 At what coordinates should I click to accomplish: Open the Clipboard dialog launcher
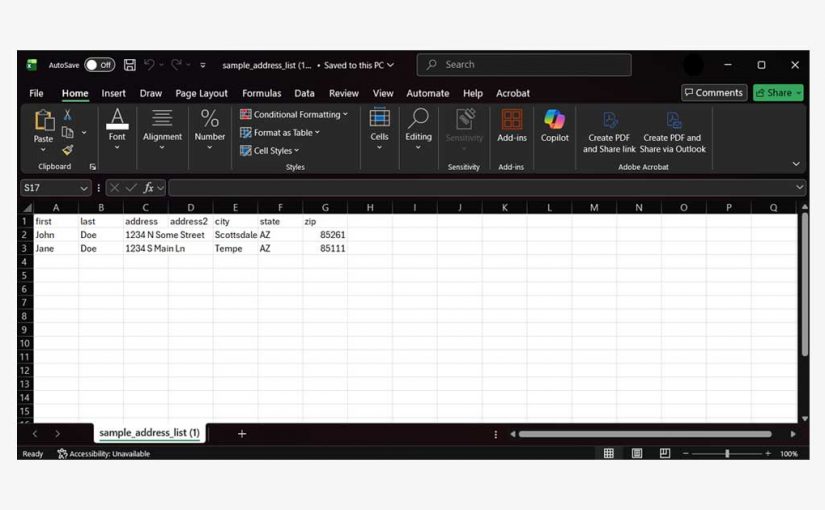tap(93, 167)
